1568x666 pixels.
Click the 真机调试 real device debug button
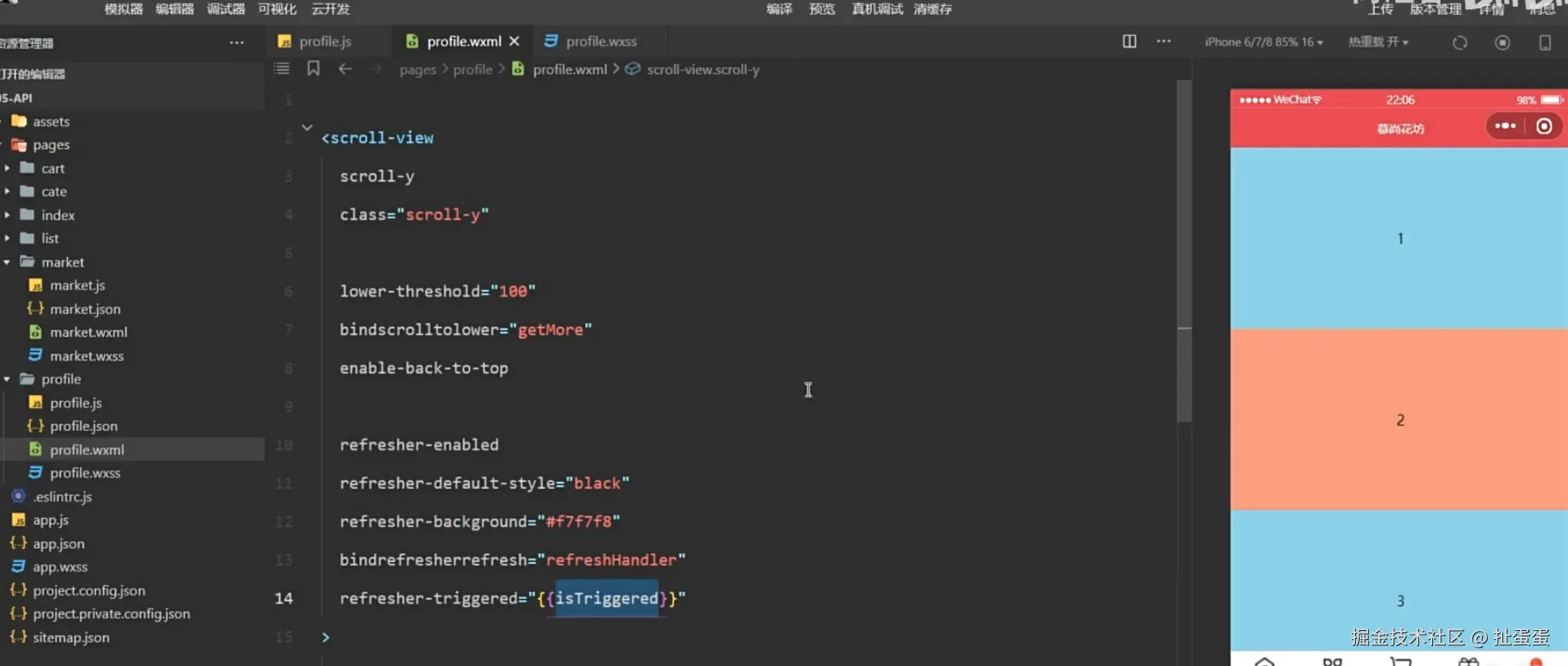pos(877,9)
